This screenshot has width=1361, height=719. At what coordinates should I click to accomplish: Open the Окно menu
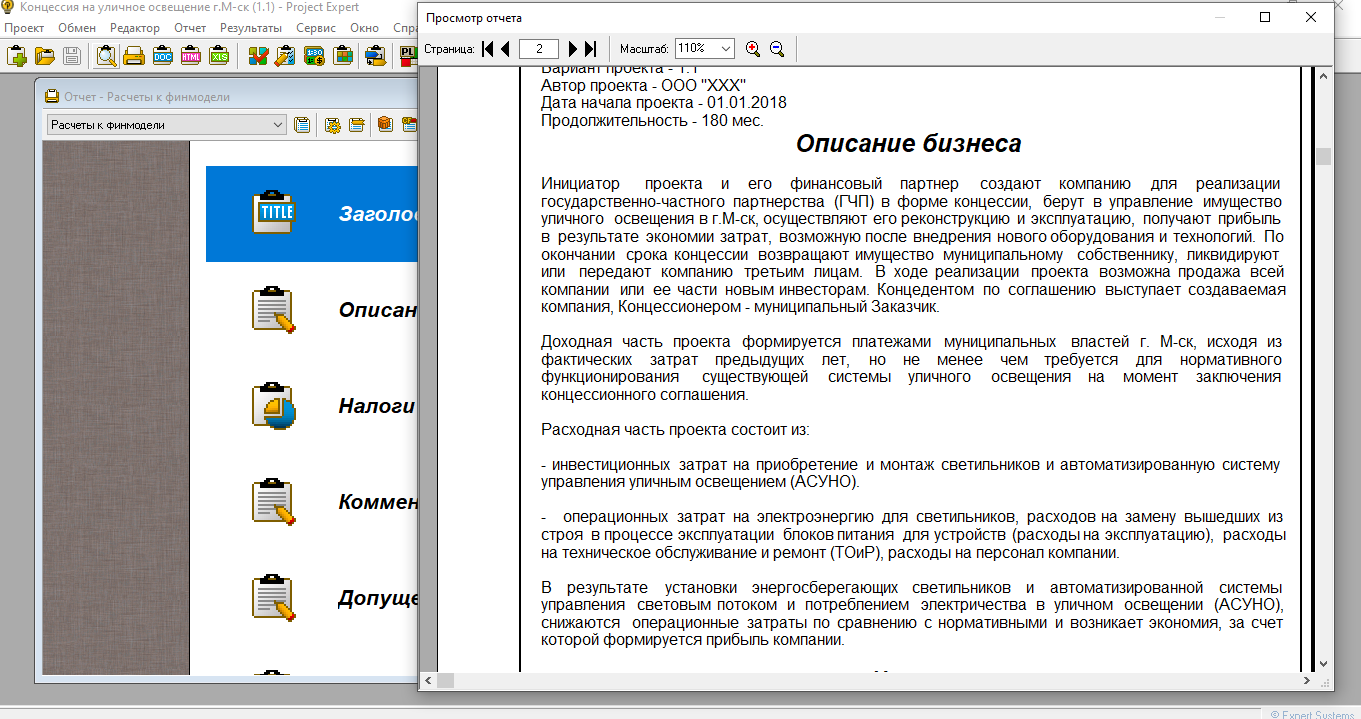tap(365, 27)
